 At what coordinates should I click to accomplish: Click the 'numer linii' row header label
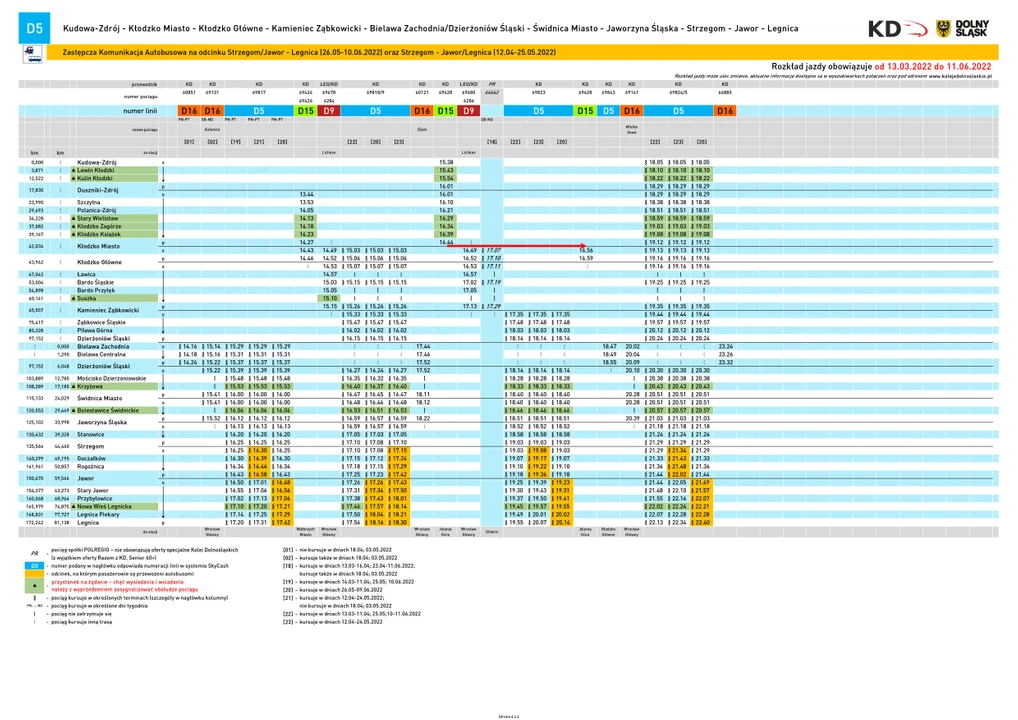(140, 111)
